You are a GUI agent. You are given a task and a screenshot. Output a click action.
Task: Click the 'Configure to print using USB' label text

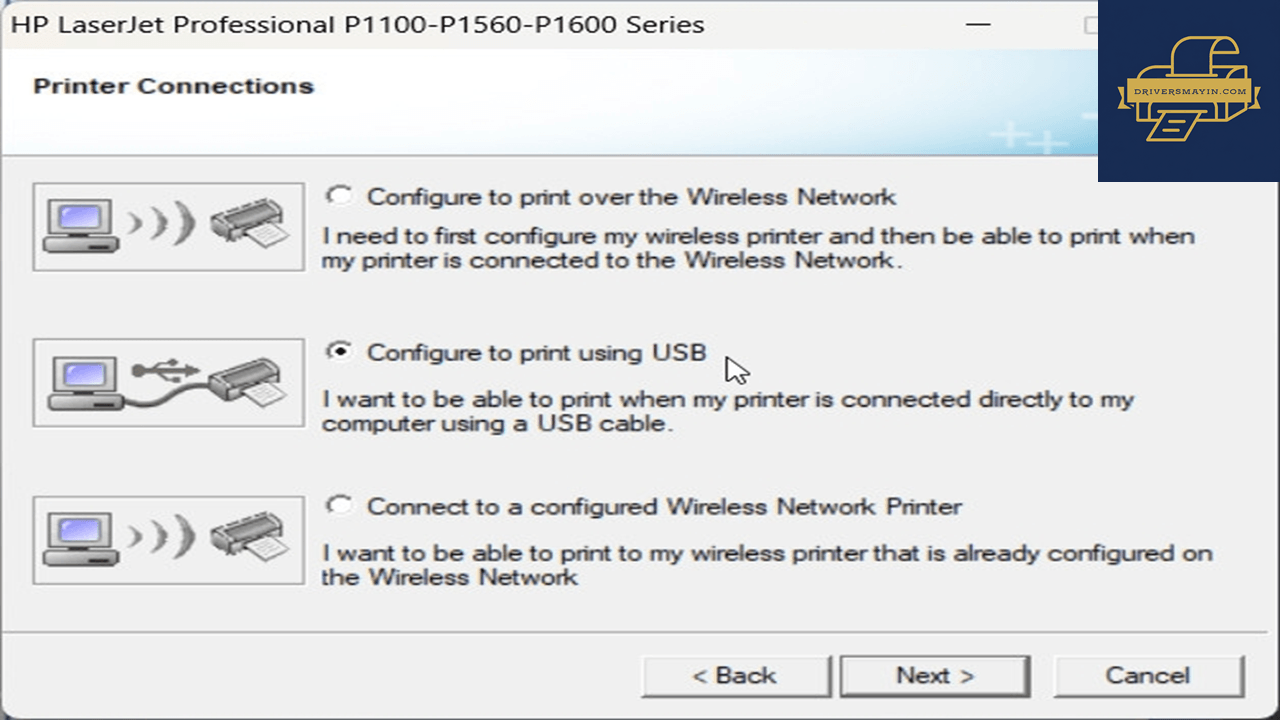click(x=536, y=352)
